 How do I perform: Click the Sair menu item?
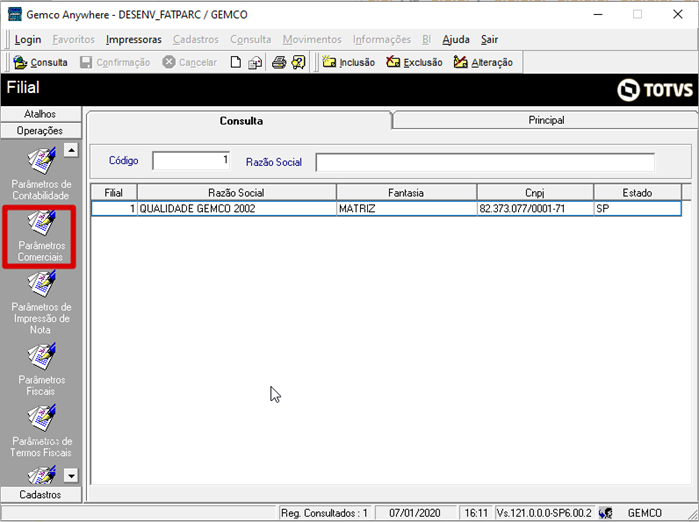[x=489, y=40]
